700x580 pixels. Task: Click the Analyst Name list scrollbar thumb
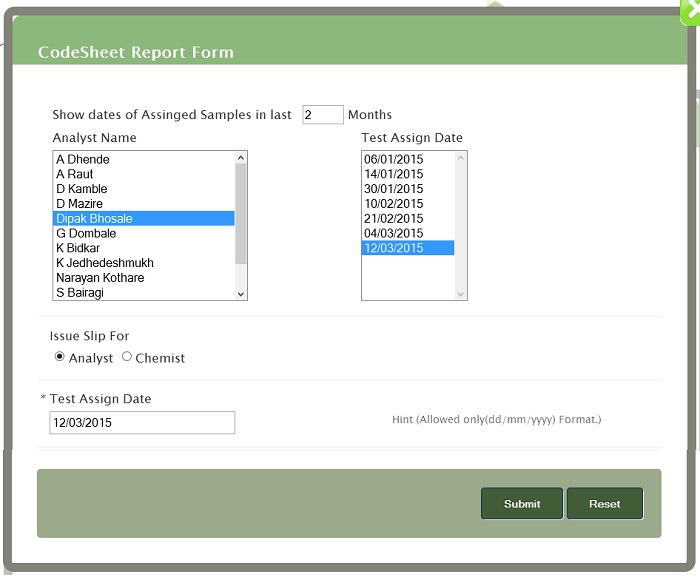point(240,213)
